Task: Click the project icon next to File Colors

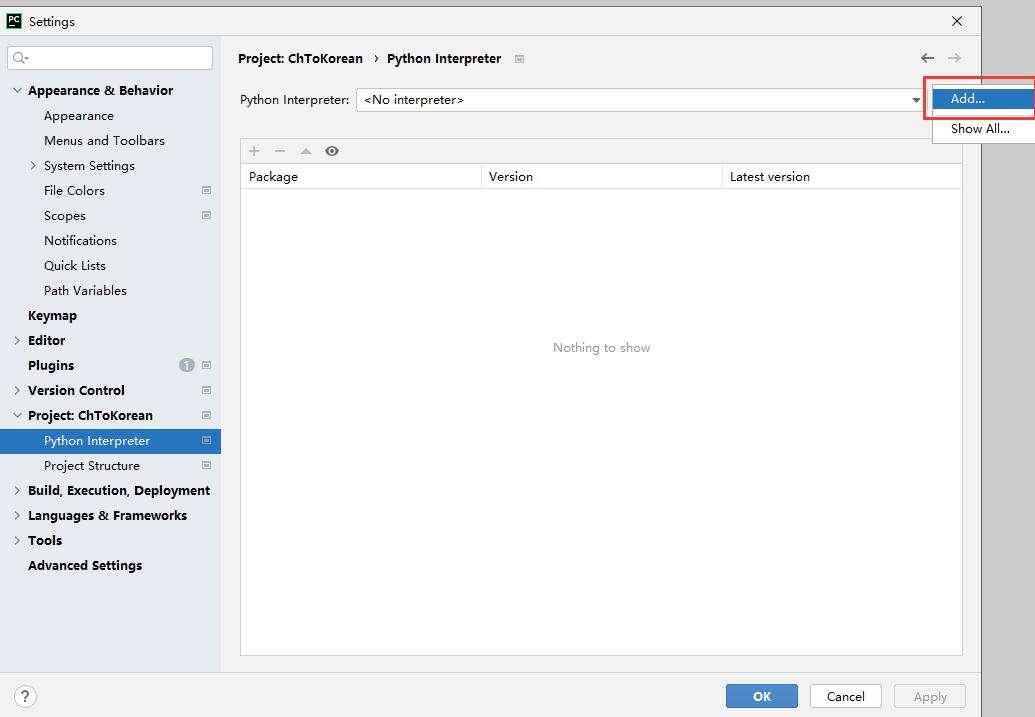Action: (207, 190)
